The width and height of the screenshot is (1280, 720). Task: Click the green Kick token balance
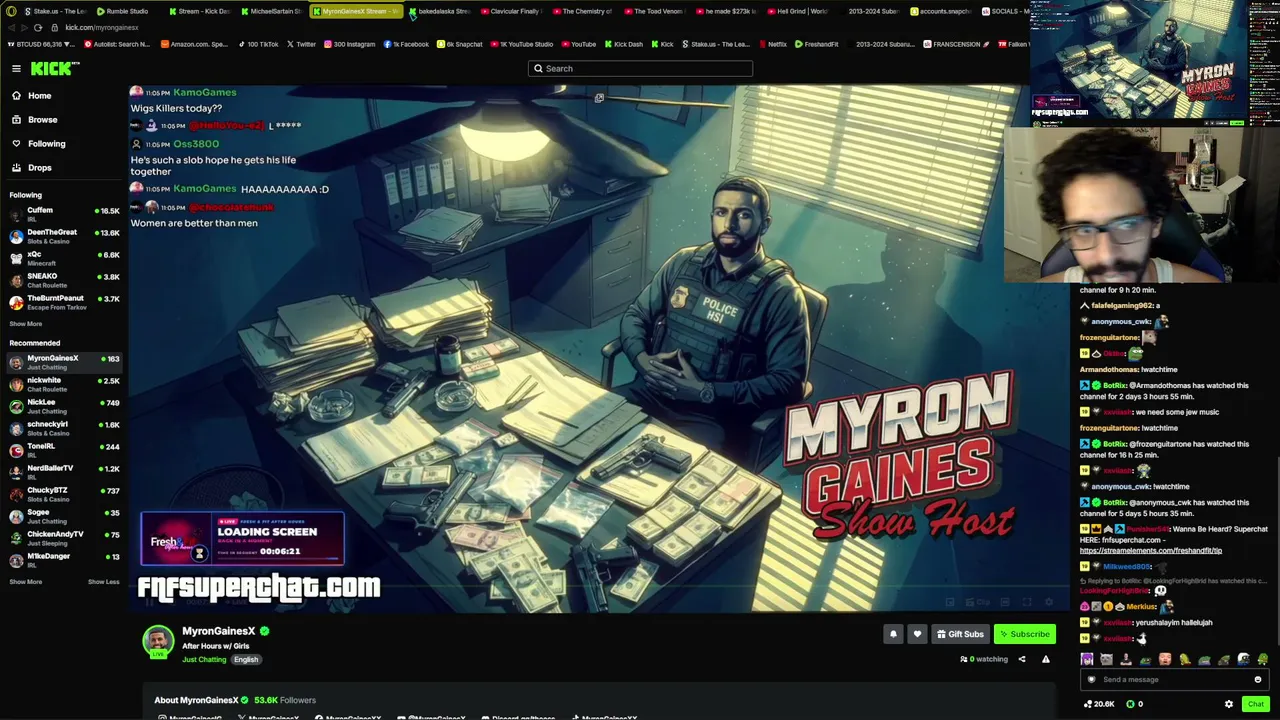coord(1135,704)
